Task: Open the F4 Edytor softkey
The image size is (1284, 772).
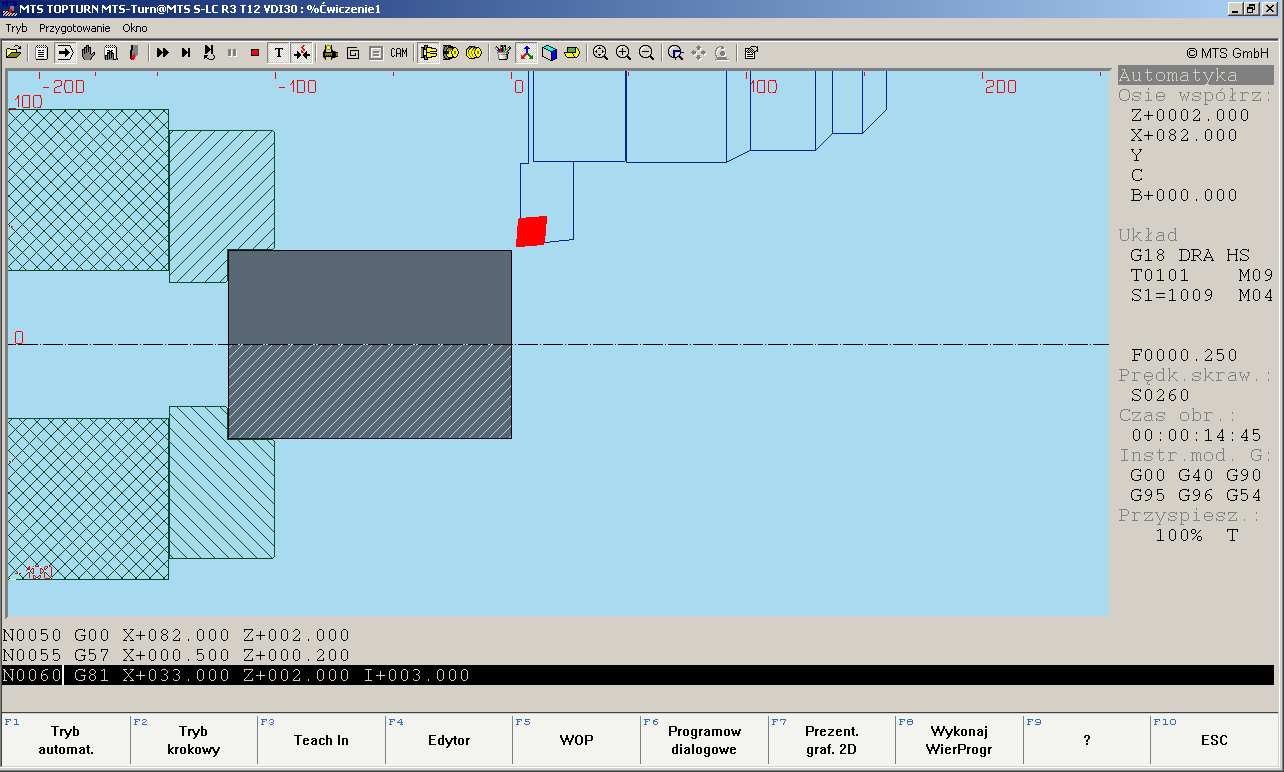Action: click(449, 740)
